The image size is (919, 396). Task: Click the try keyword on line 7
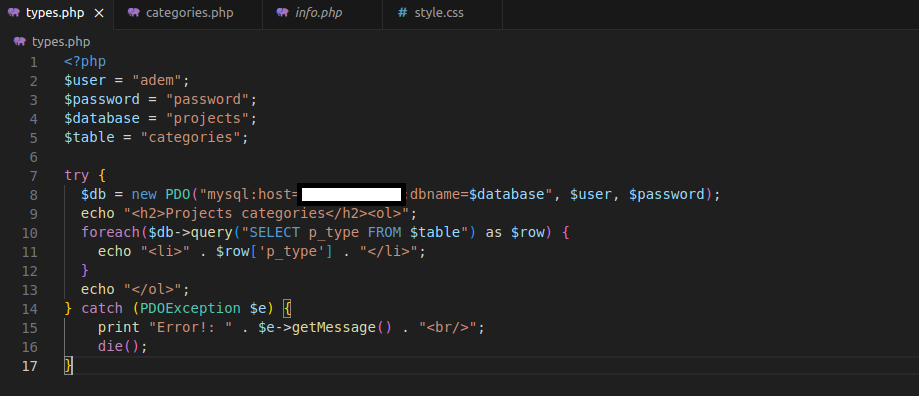click(x=77, y=175)
